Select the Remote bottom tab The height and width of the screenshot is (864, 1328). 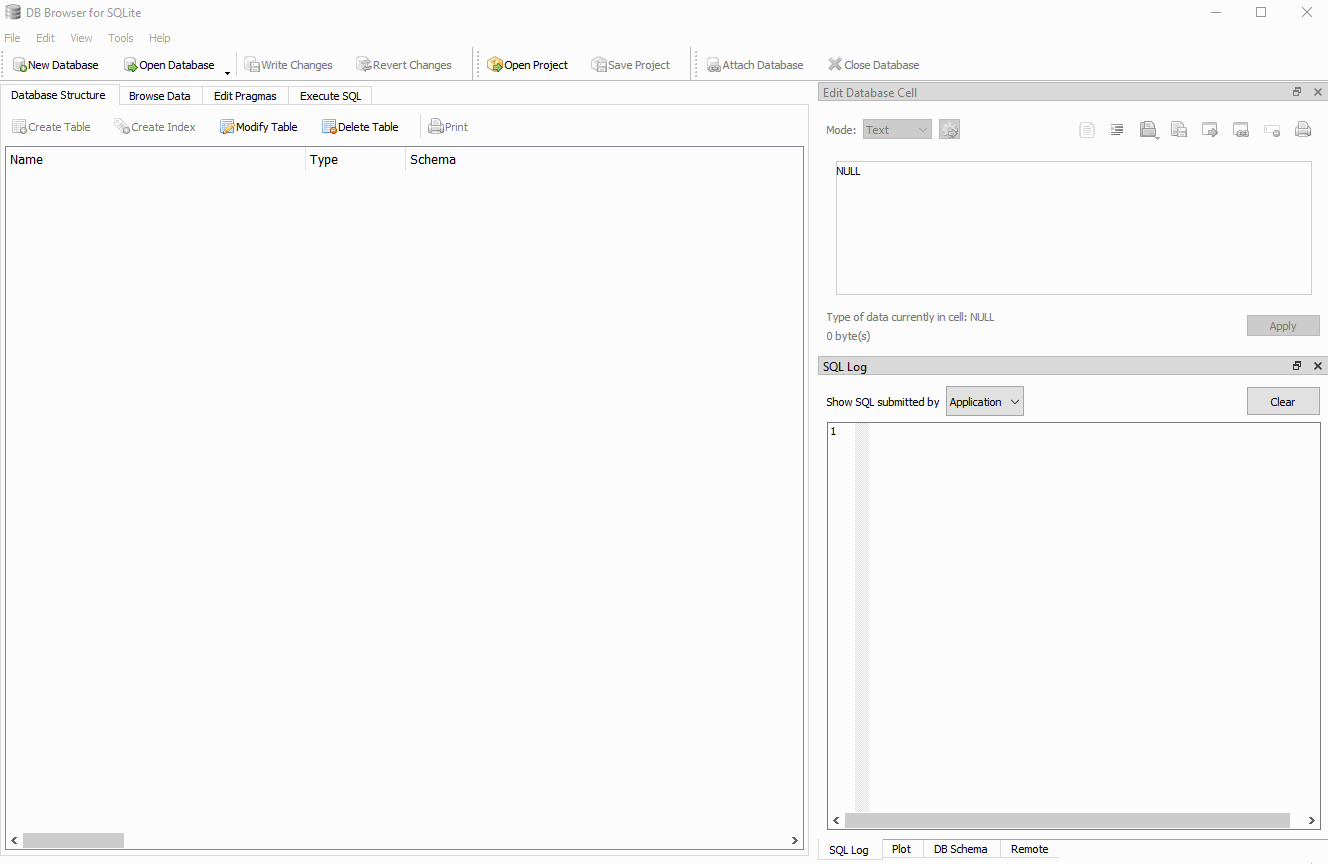[x=1029, y=849]
